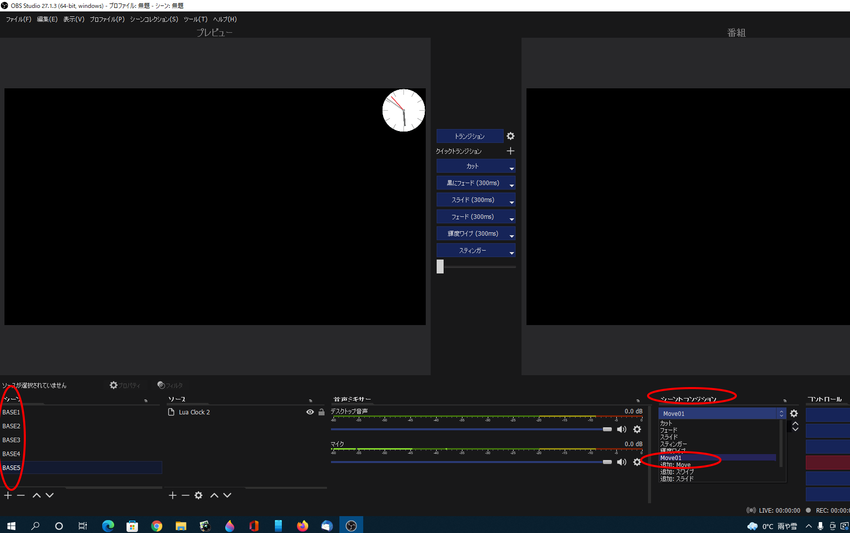Open the 黒にフェード (300ms) dropdown arrow
The height and width of the screenshot is (533, 850).
[x=511, y=184]
